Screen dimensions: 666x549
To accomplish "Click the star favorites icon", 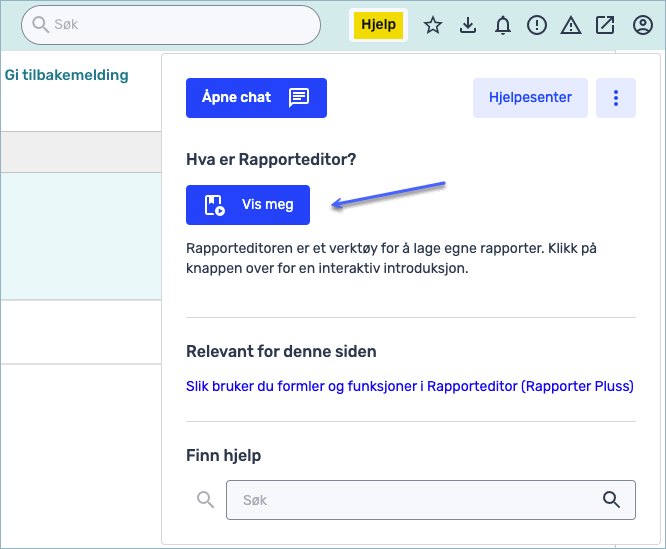I will pyautogui.click(x=433, y=25).
